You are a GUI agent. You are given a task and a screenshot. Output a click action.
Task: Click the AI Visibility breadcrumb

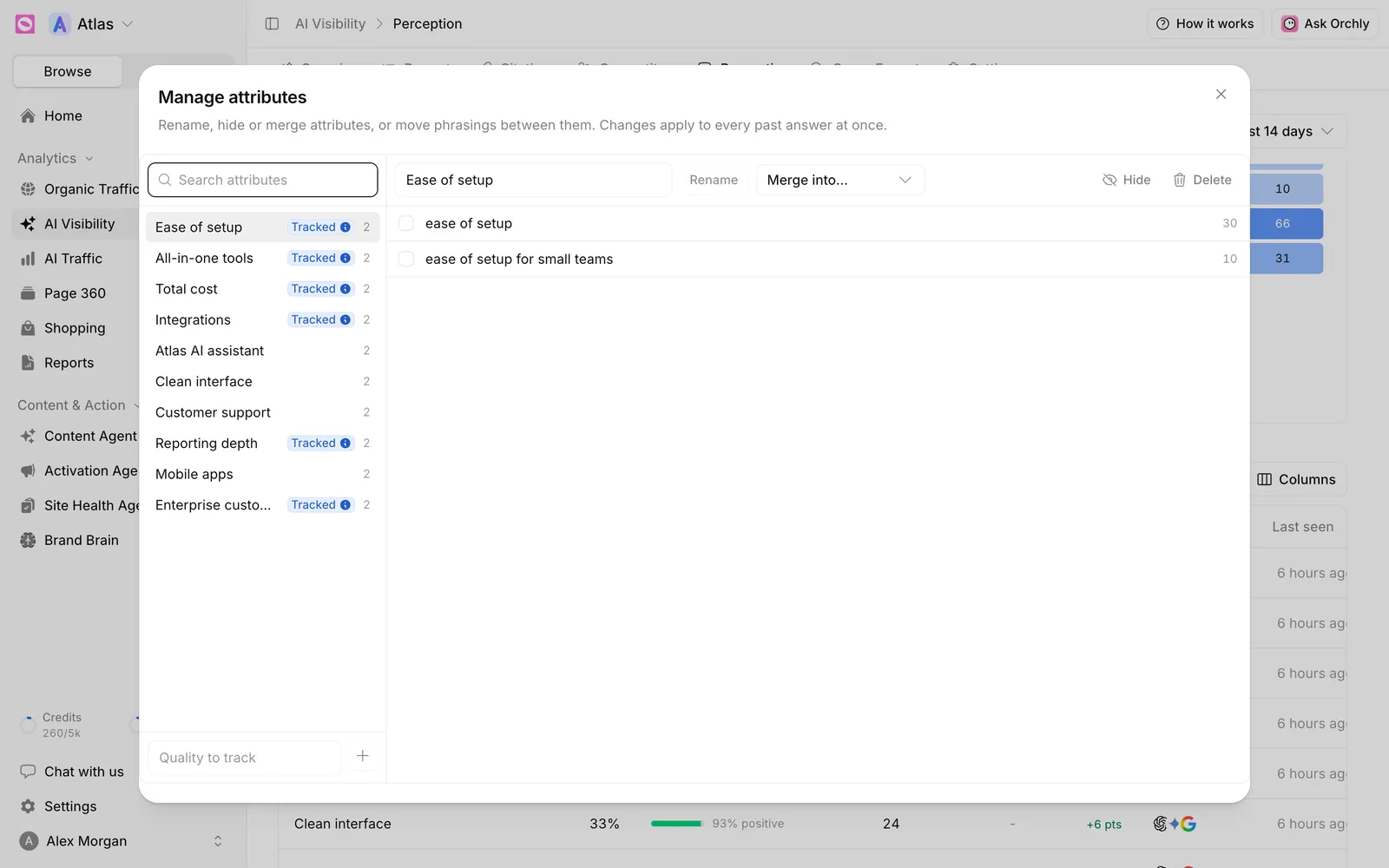[x=330, y=23]
